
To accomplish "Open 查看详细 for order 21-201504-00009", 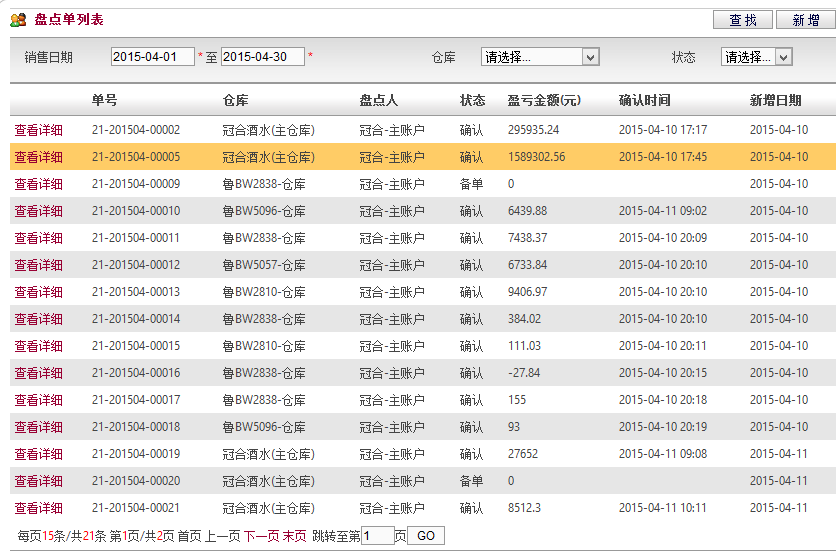I will [x=39, y=184].
